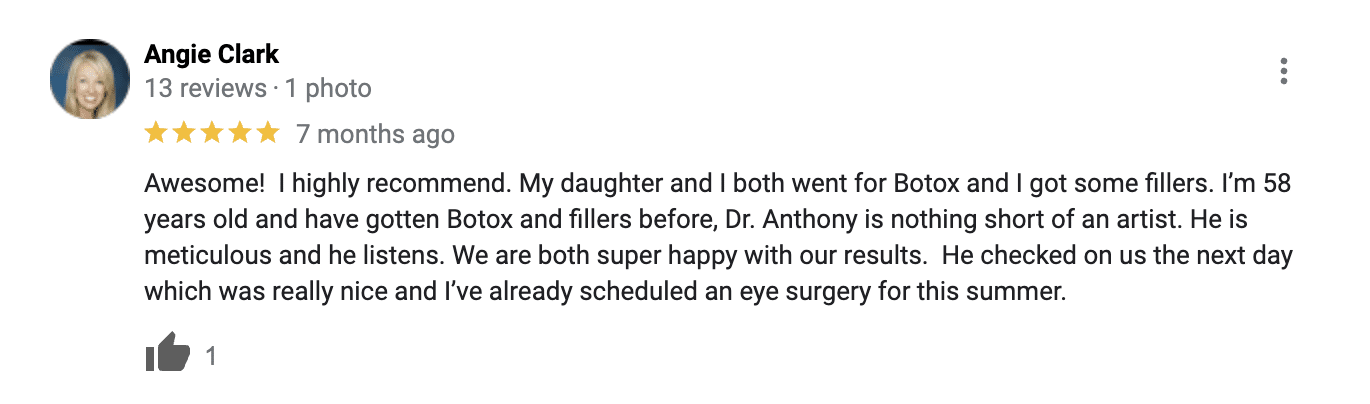
Task: Click the fifth yellow rating star
Action: [267, 133]
